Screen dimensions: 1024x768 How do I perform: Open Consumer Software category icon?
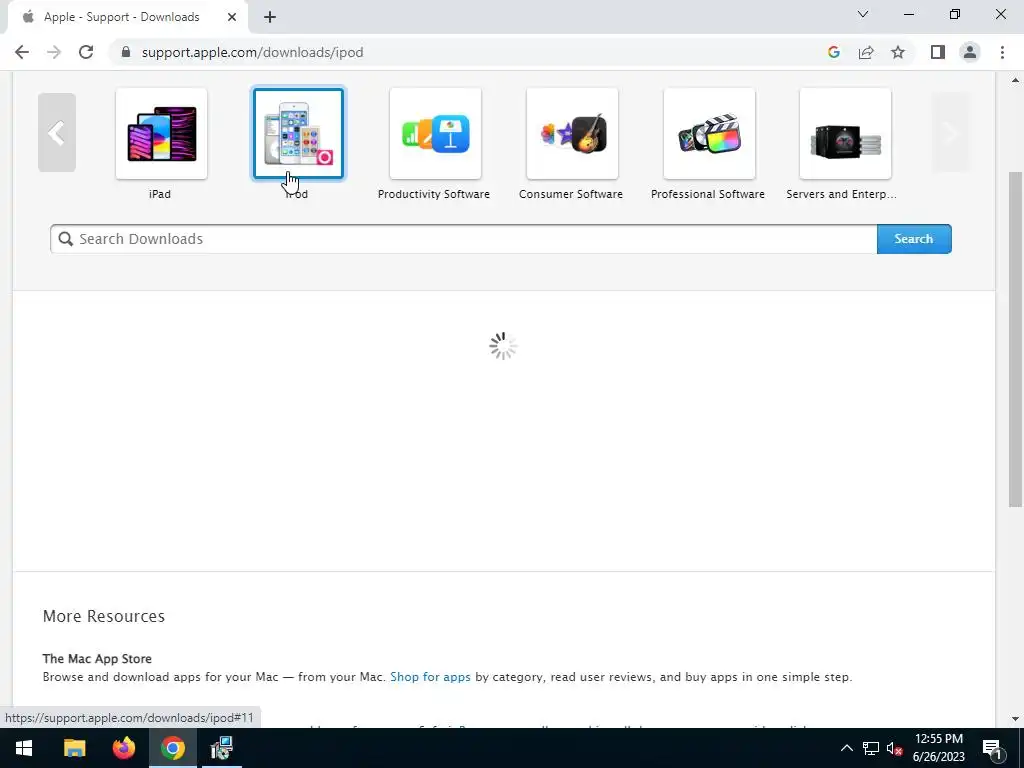click(572, 133)
